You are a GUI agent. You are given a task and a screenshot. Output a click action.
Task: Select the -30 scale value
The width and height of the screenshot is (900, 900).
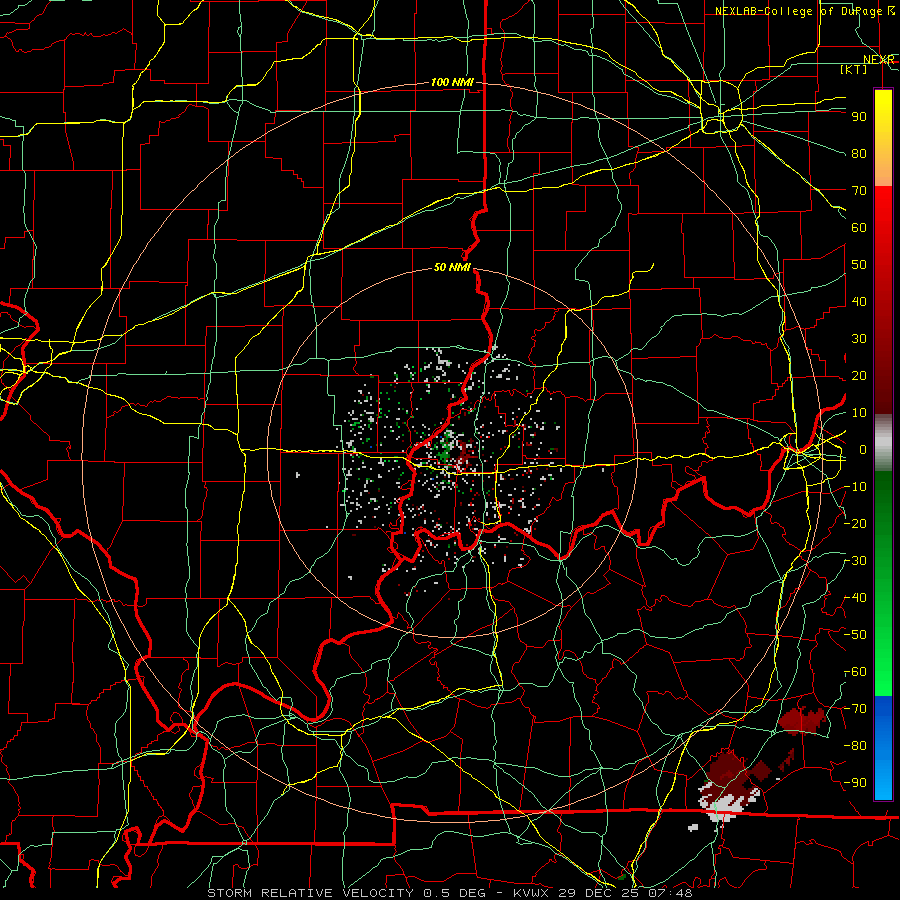(x=855, y=561)
